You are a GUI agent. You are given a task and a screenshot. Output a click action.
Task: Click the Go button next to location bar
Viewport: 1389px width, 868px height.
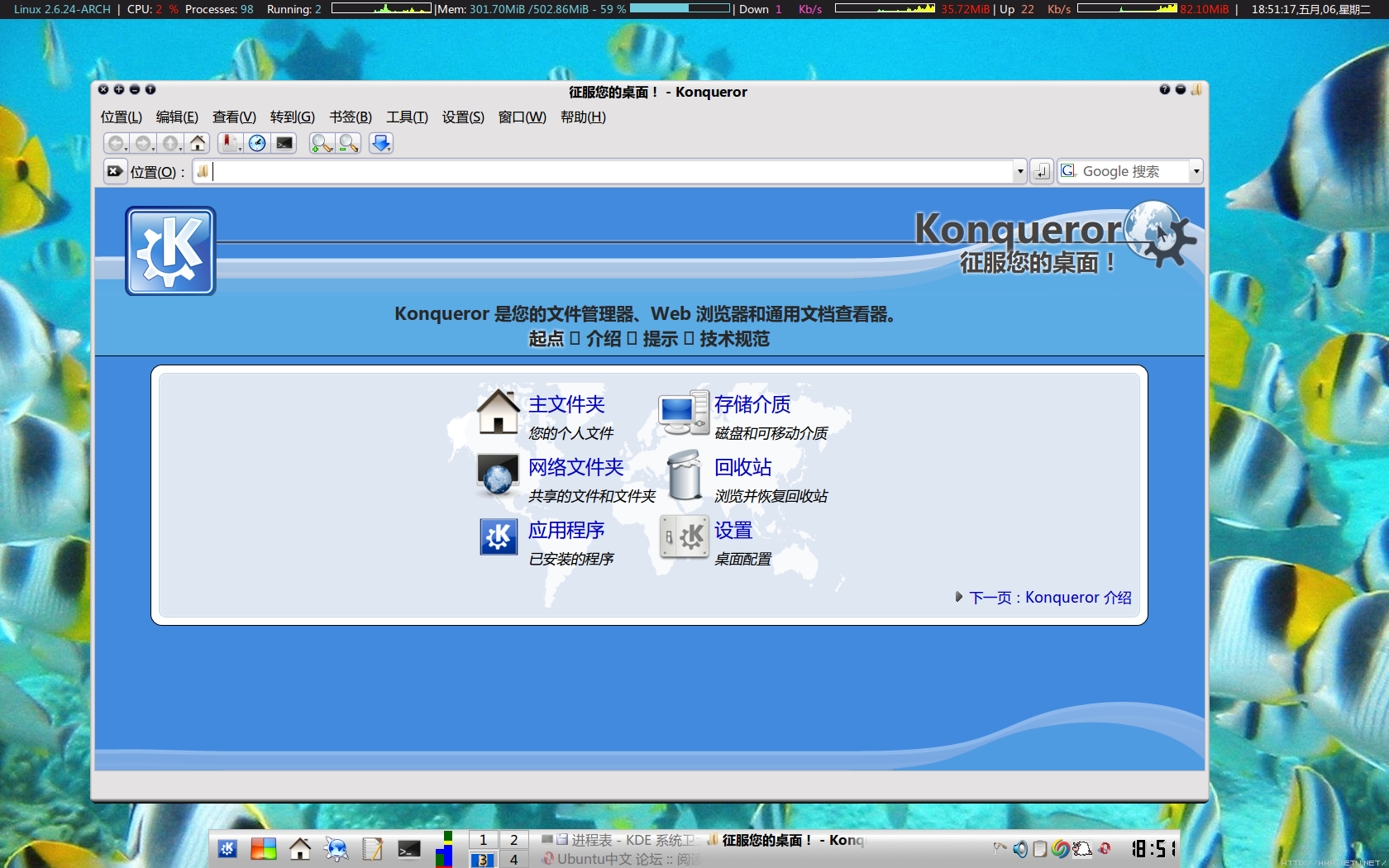point(1042,171)
